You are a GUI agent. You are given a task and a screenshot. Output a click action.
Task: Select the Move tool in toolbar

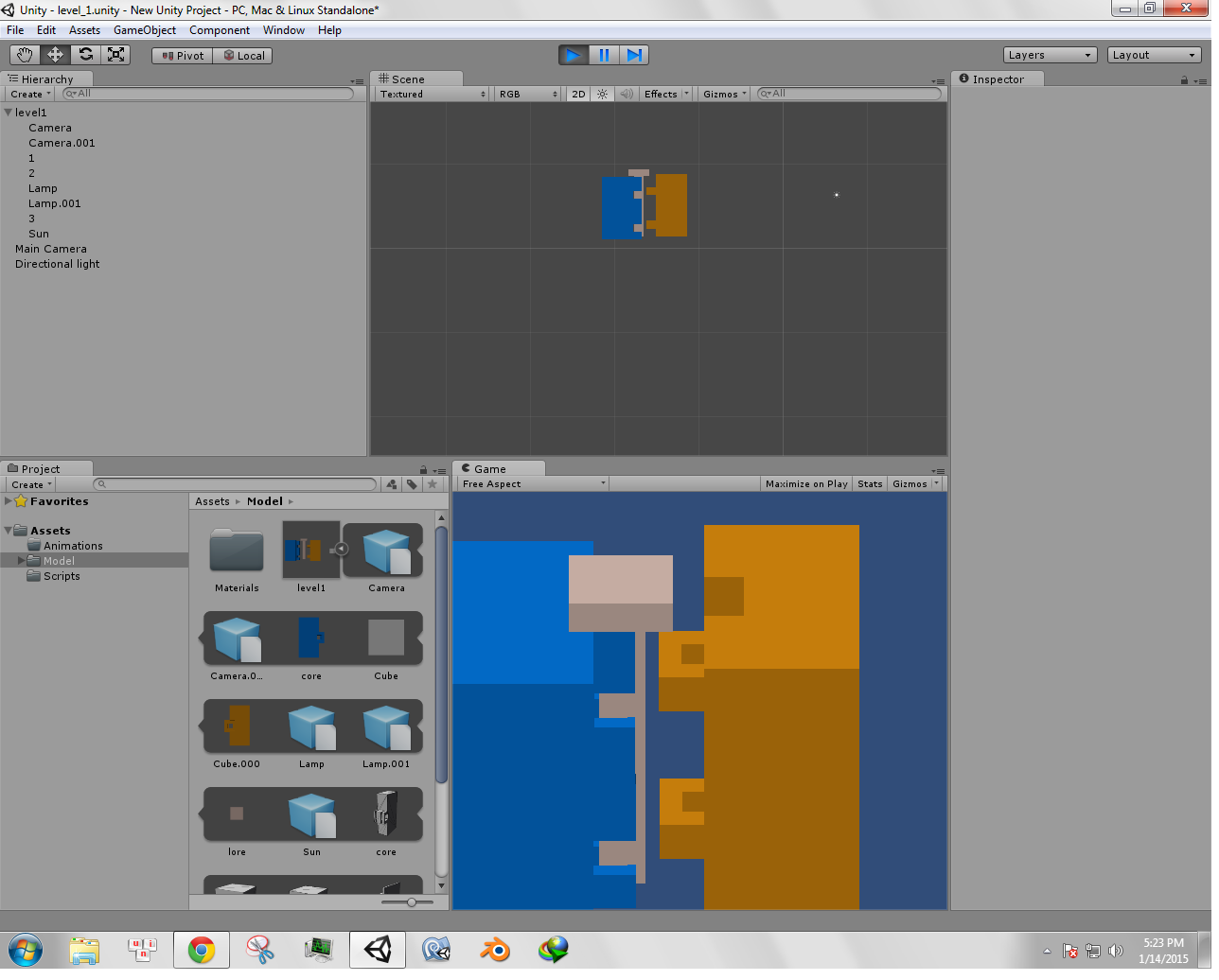[55, 55]
